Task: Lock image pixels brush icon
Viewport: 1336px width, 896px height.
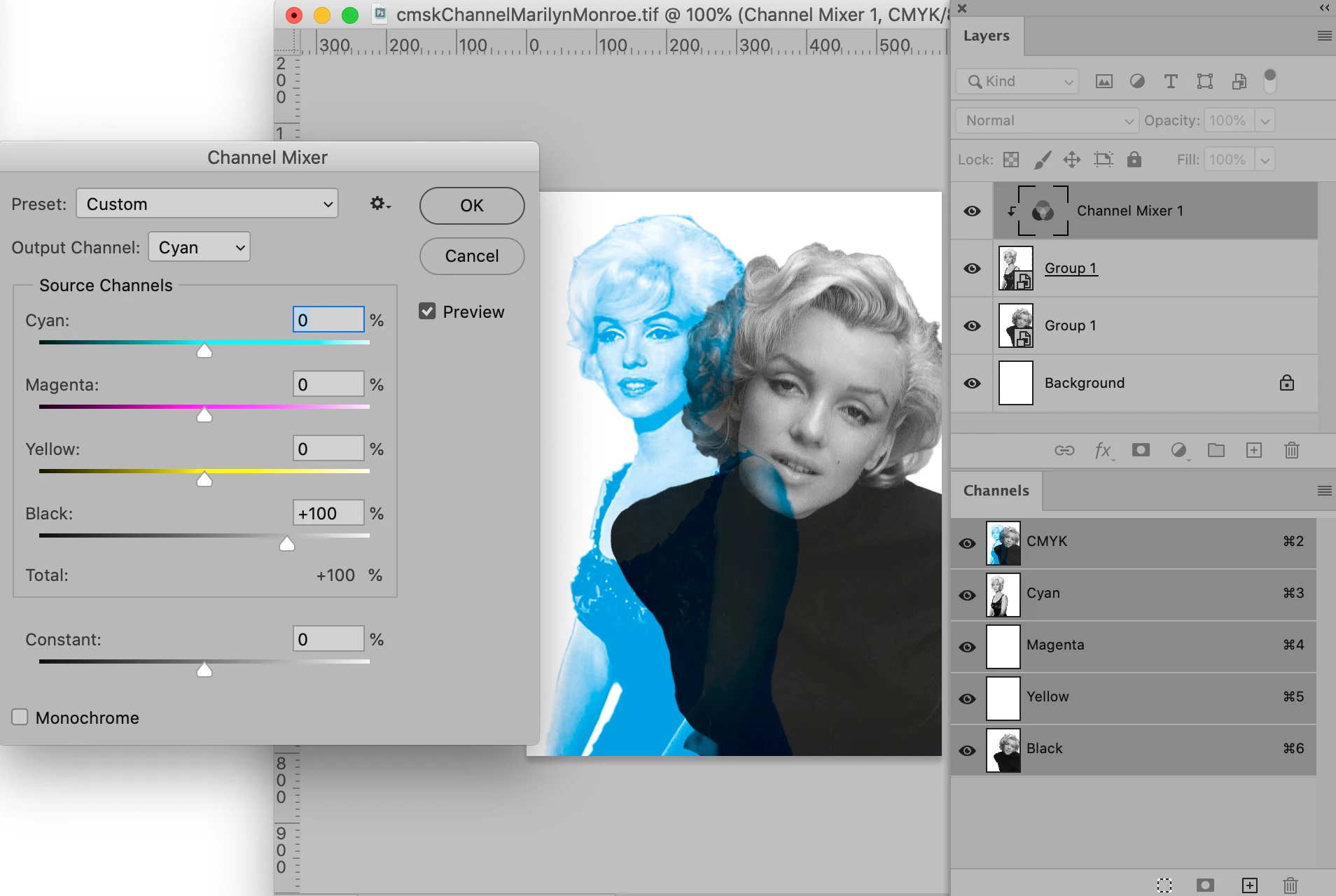Action: click(1043, 160)
